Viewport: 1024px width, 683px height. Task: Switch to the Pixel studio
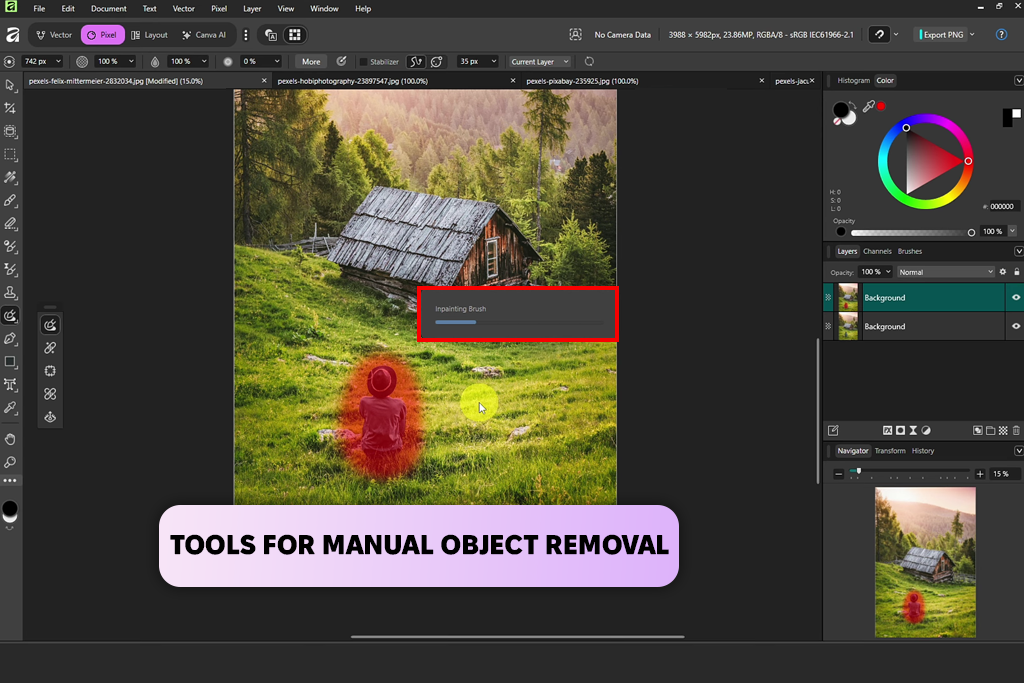[x=103, y=35]
